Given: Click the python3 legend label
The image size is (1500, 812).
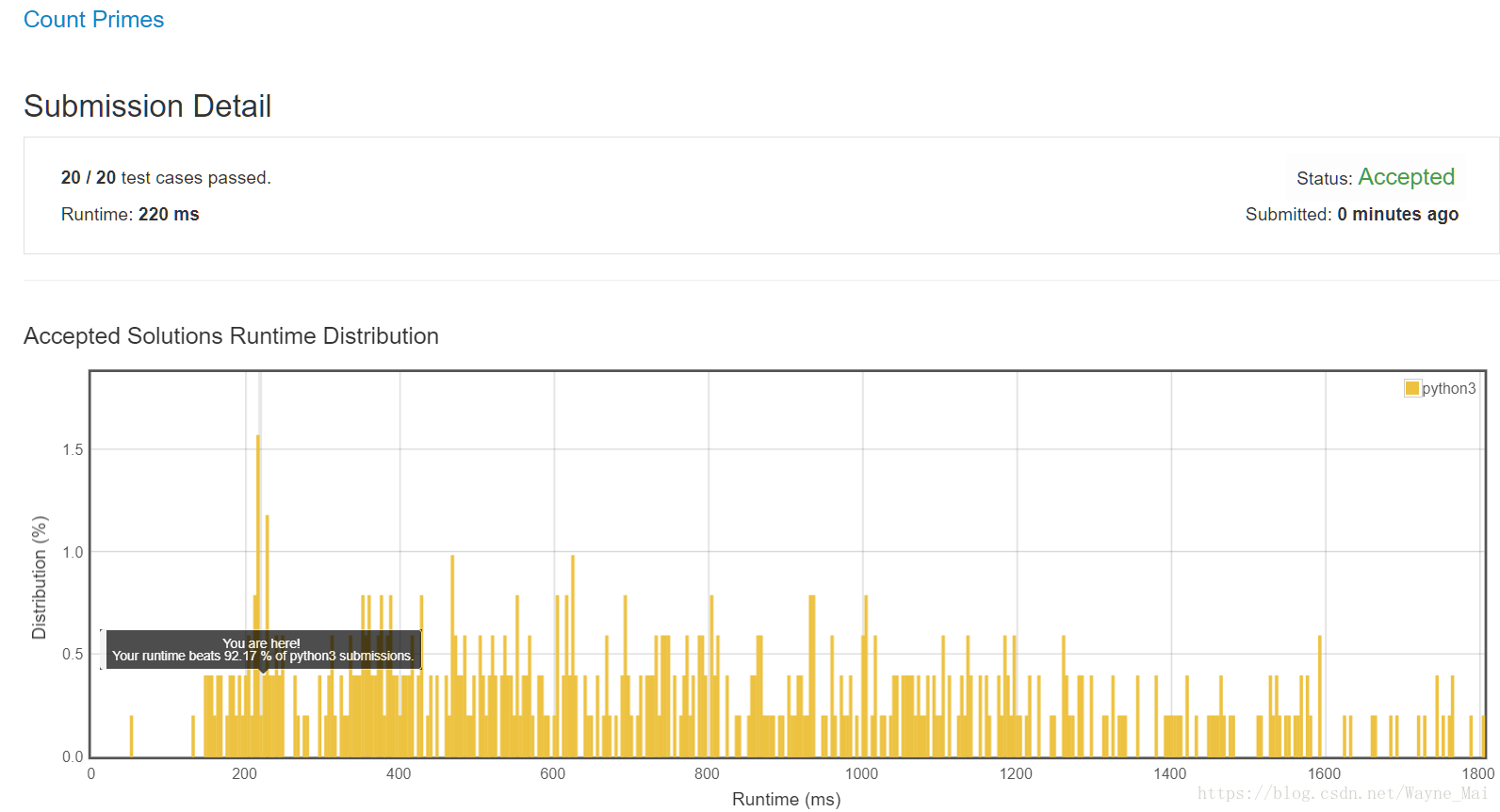Looking at the screenshot, I should (1448, 388).
